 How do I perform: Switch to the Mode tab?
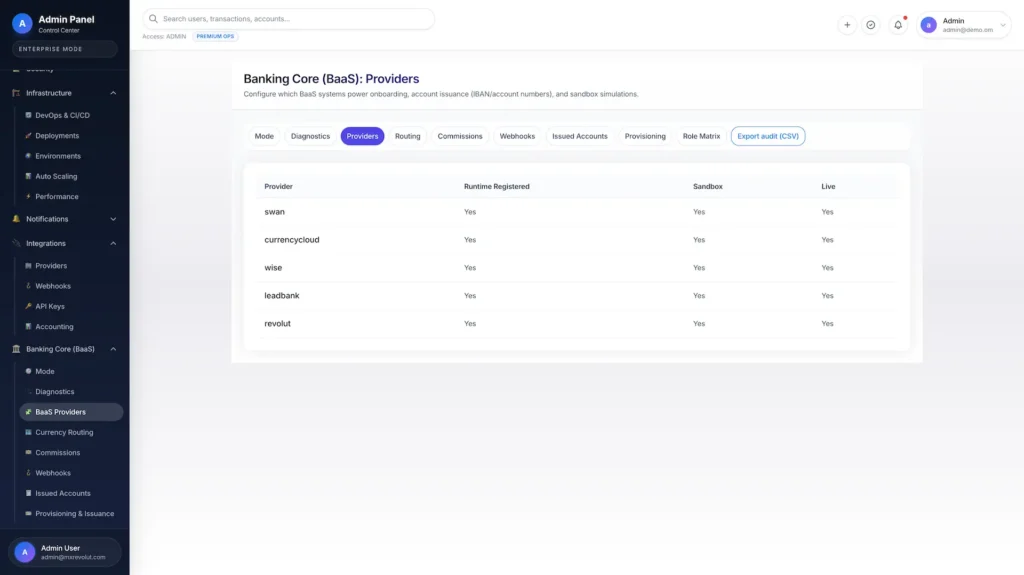(264, 136)
